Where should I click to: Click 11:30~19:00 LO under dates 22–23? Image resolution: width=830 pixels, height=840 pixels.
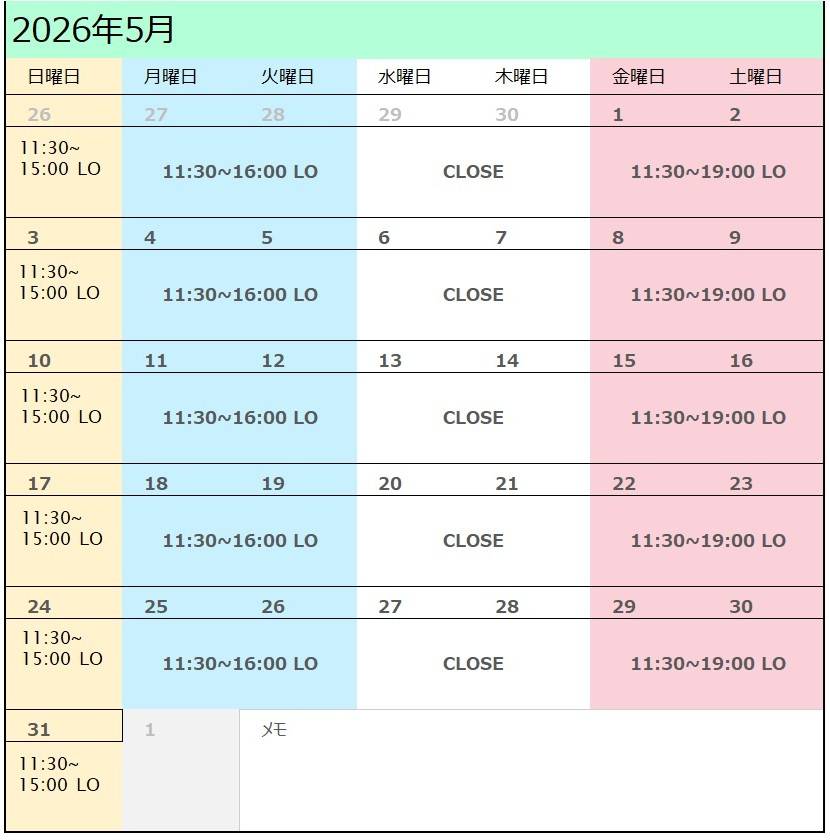pyautogui.click(x=708, y=541)
